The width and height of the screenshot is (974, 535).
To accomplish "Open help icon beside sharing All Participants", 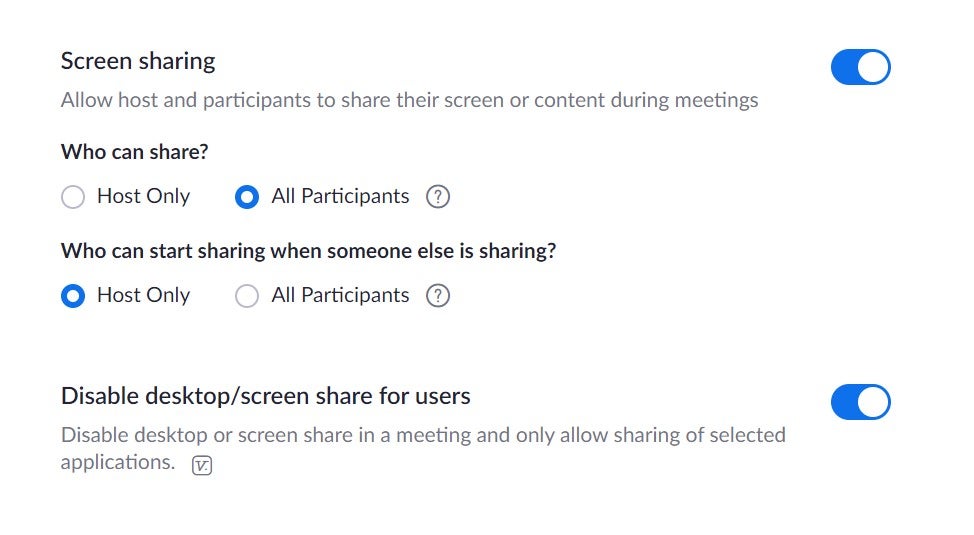I will 438,197.
